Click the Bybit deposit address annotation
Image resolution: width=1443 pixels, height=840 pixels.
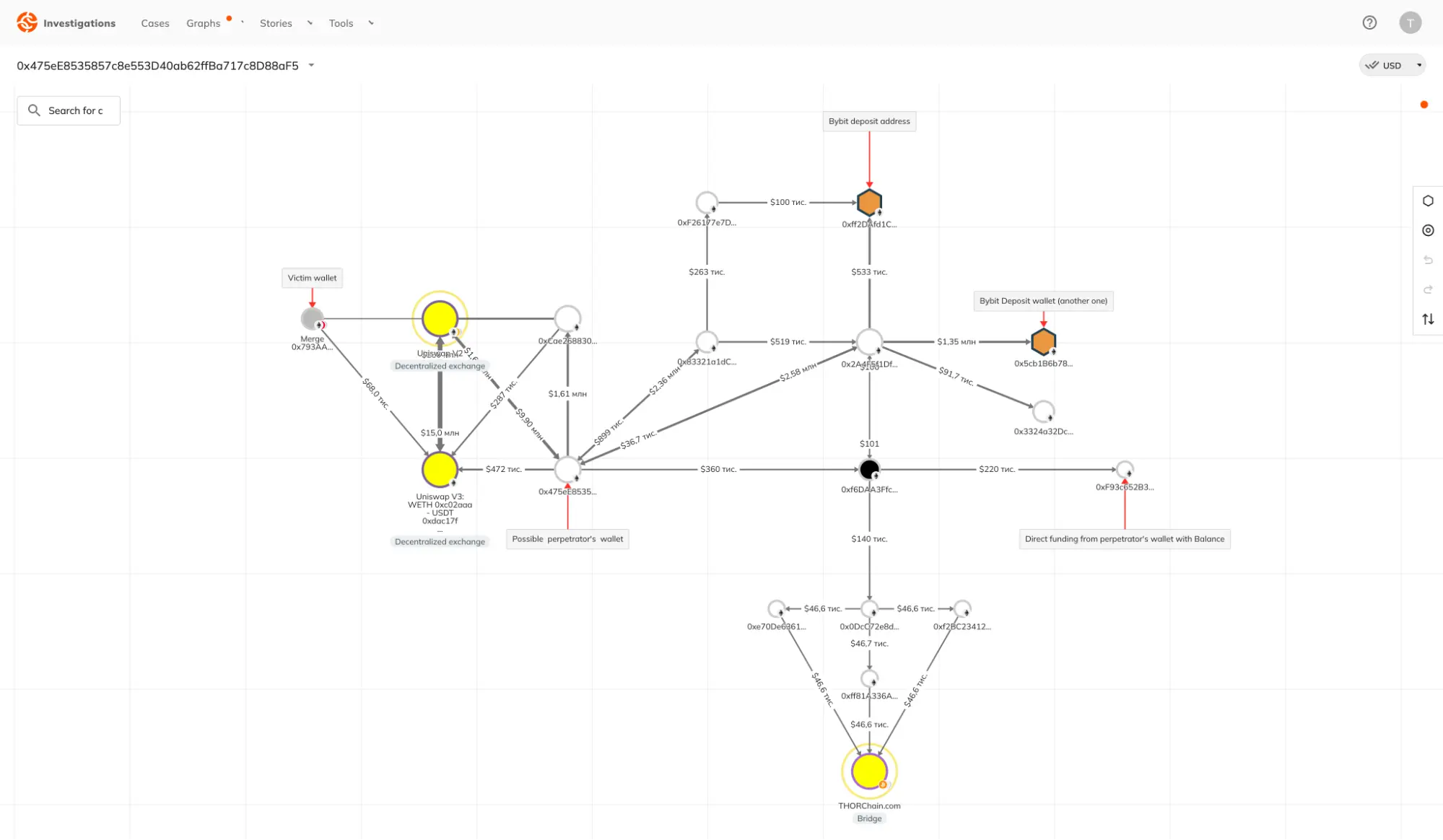[869, 121]
